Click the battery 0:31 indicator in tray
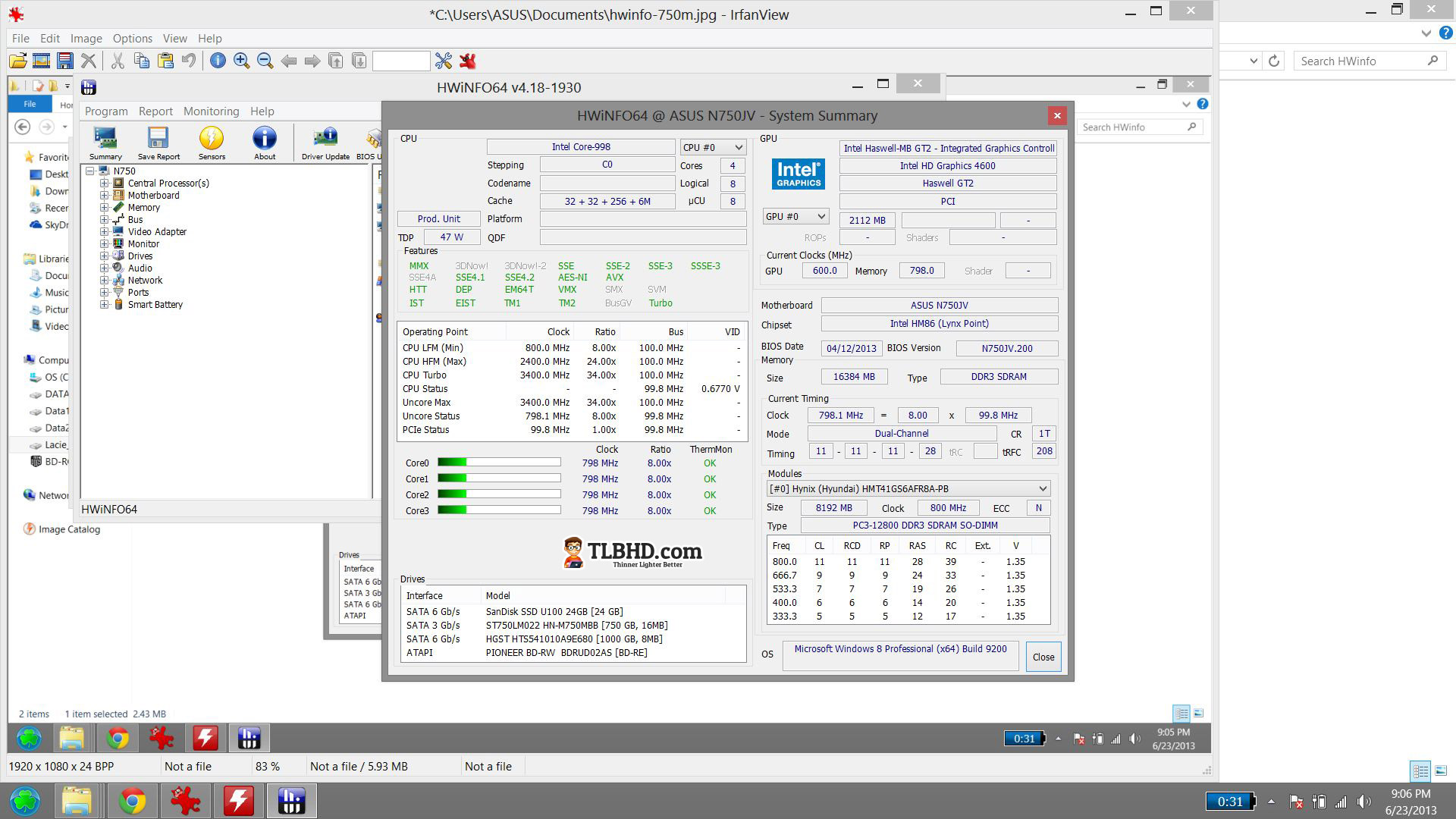This screenshot has height=819, width=1456. (x=1230, y=802)
